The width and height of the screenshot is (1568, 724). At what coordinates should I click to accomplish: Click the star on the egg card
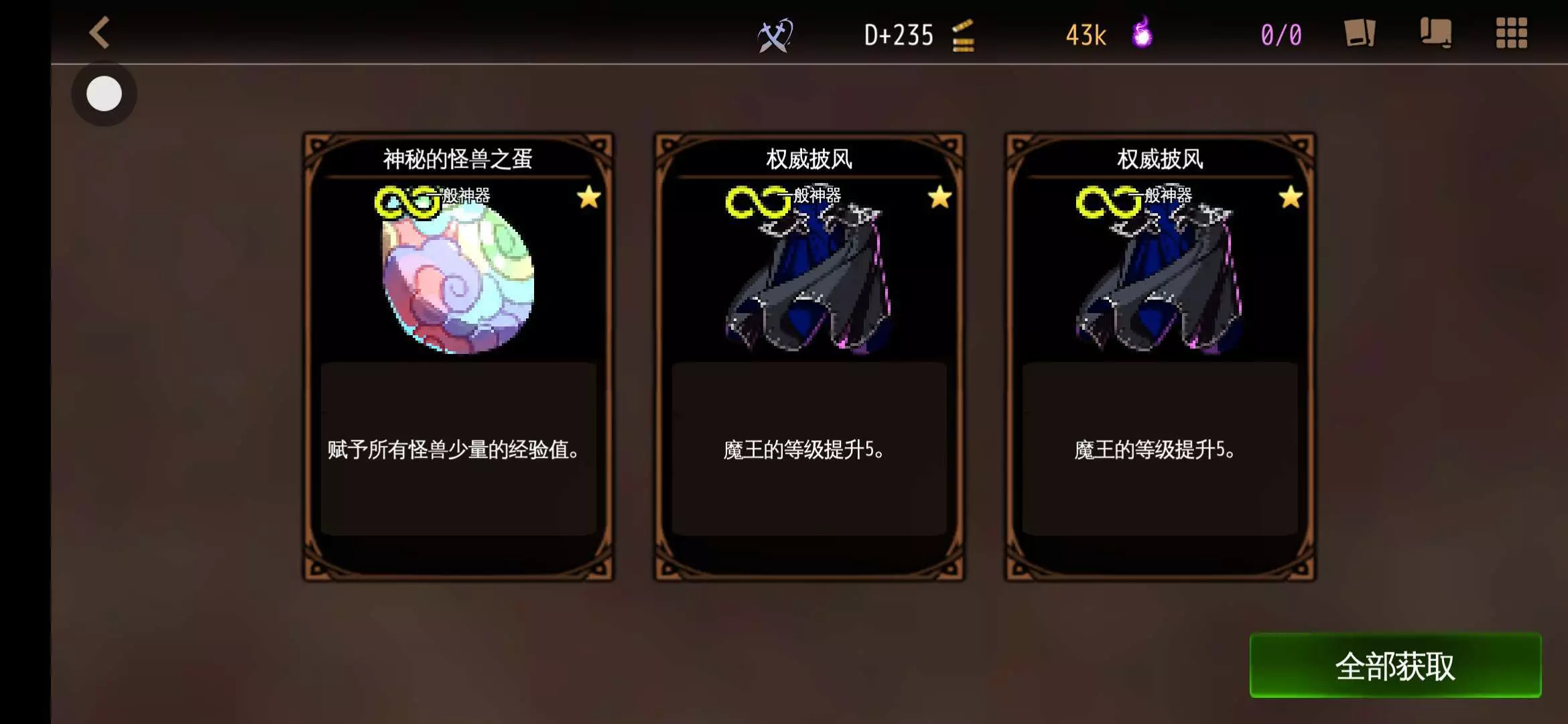tap(589, 197)
